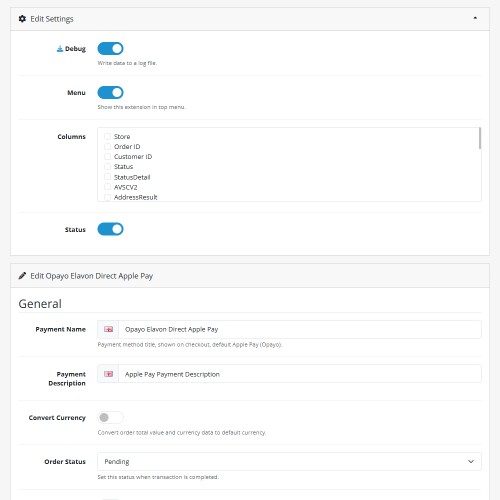The width and height of the screenshot is (500, 500).
Task: Check the Store column checkbox
Action: coord(107,136)
